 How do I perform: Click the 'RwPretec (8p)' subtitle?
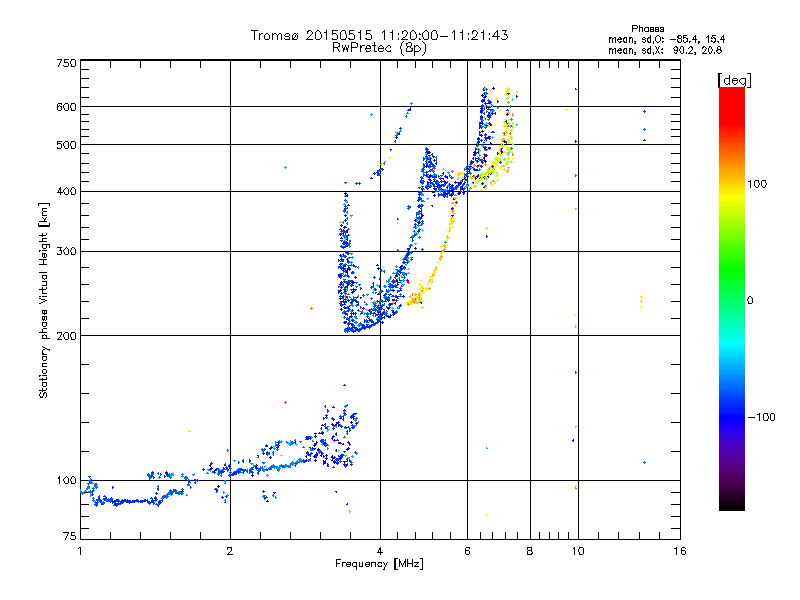click(379, 48)
